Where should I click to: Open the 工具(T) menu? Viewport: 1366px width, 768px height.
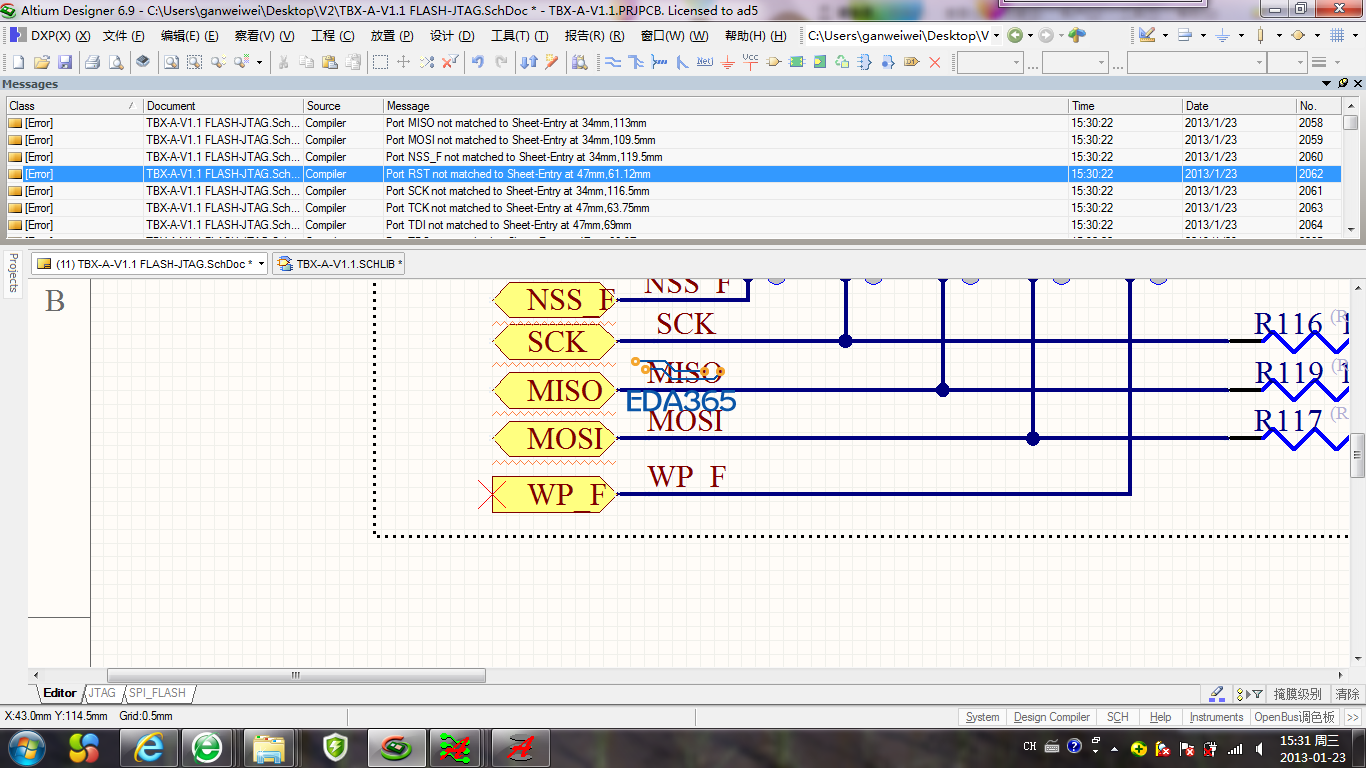click(x=519, y=35)
